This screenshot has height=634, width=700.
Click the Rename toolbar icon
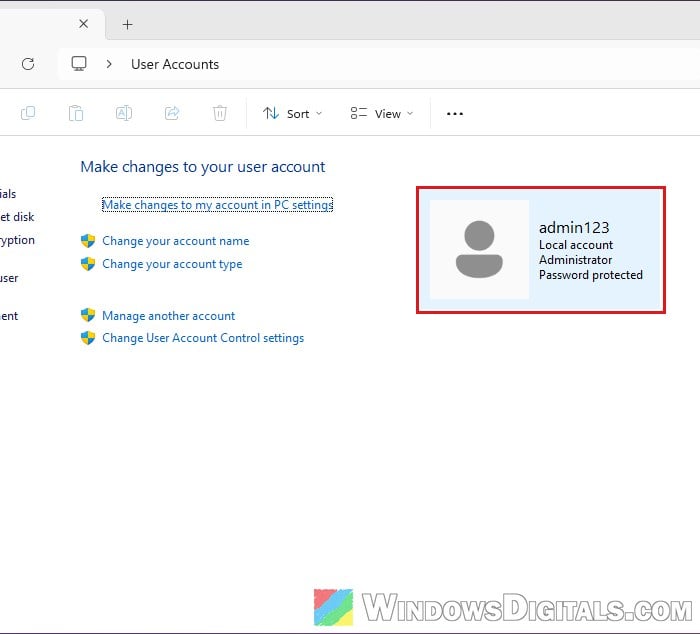[x=124, y=113]
